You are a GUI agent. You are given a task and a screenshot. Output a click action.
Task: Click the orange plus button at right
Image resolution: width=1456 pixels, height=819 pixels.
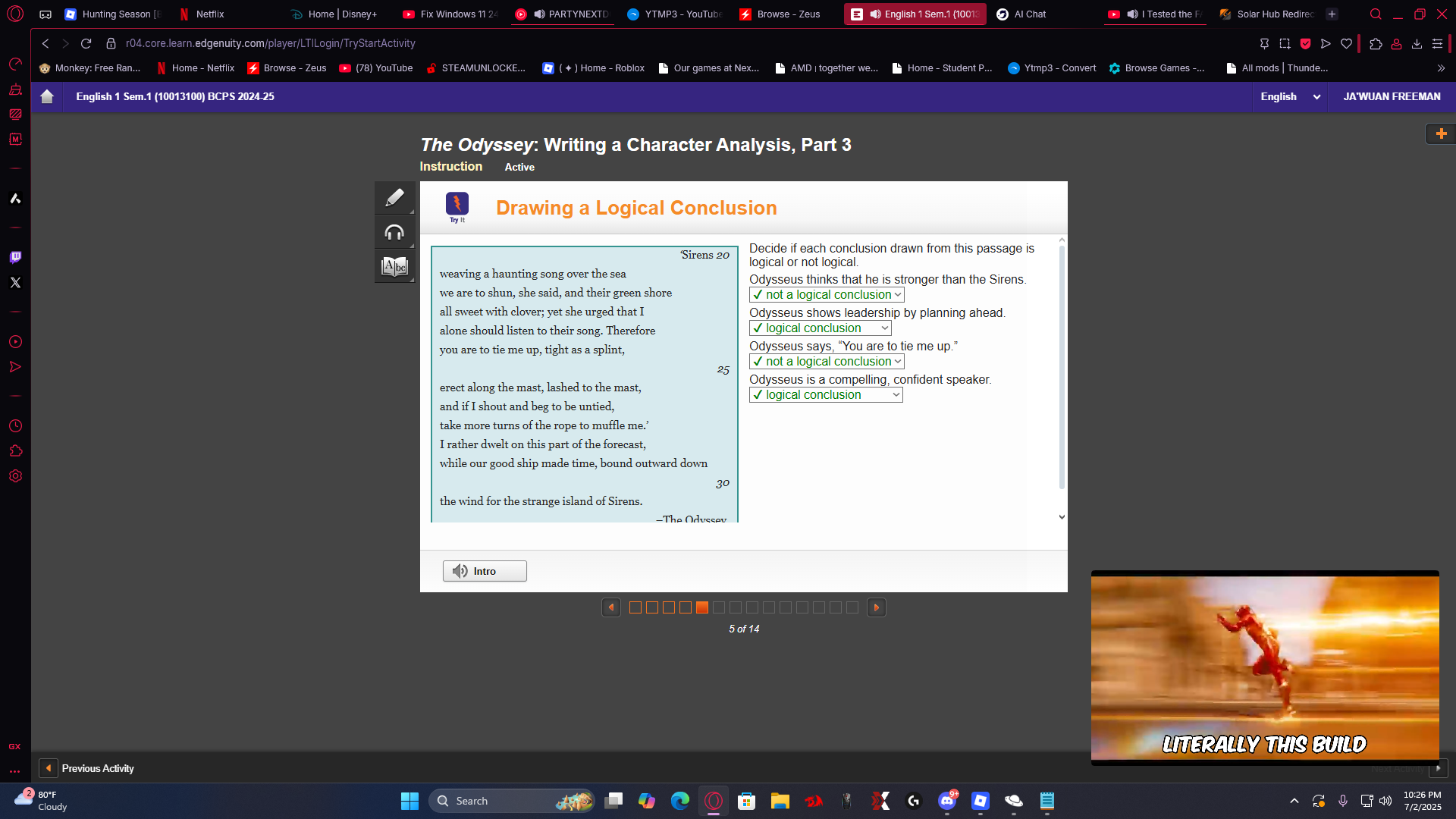click(1441, 133)
